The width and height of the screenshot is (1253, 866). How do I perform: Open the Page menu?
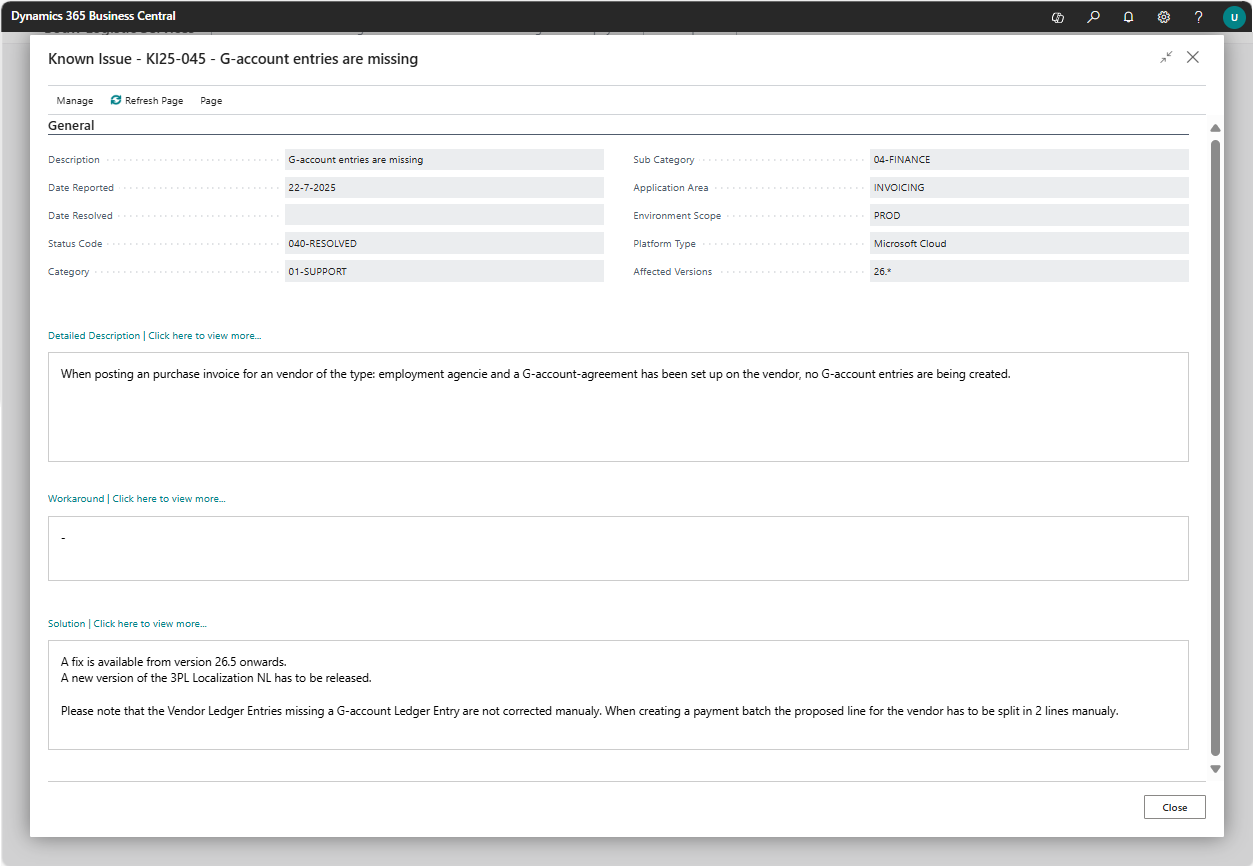pyautogui.click(x=211, y=101)
